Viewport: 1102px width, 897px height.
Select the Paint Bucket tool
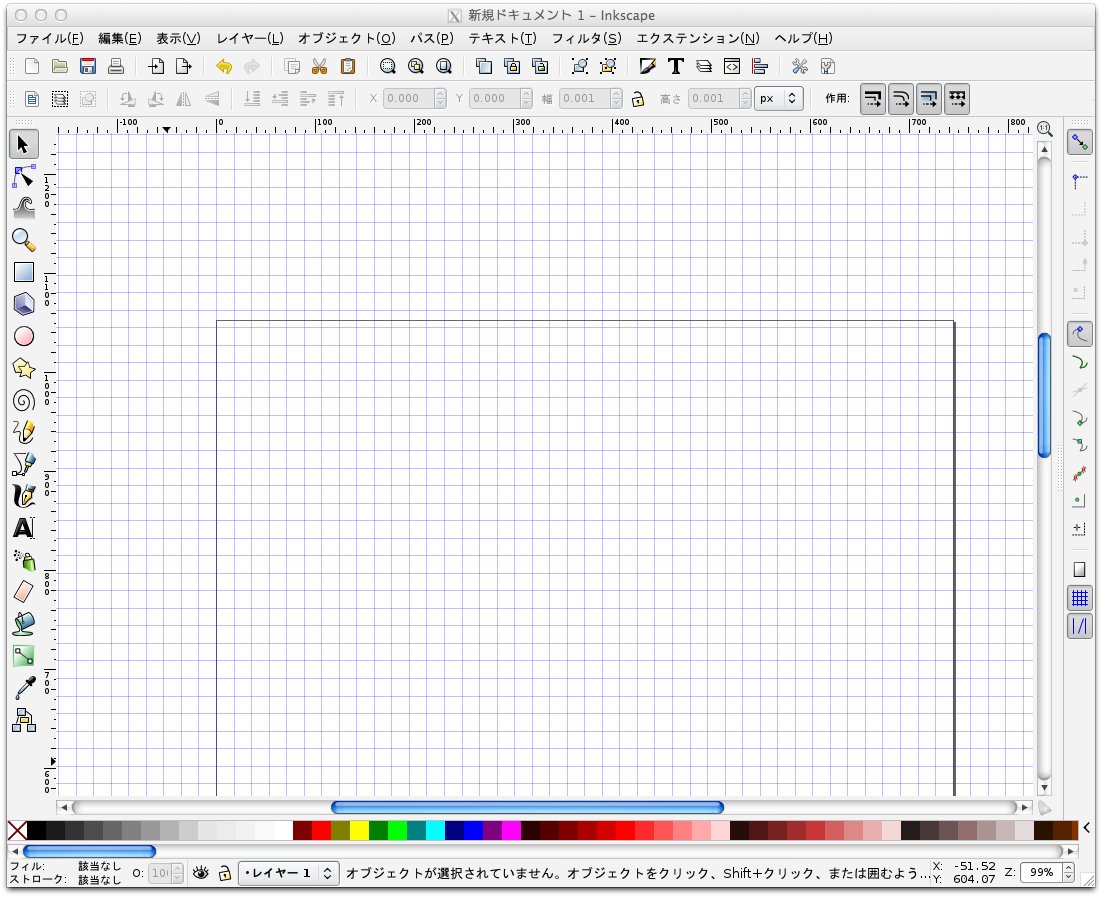[24, 624]
